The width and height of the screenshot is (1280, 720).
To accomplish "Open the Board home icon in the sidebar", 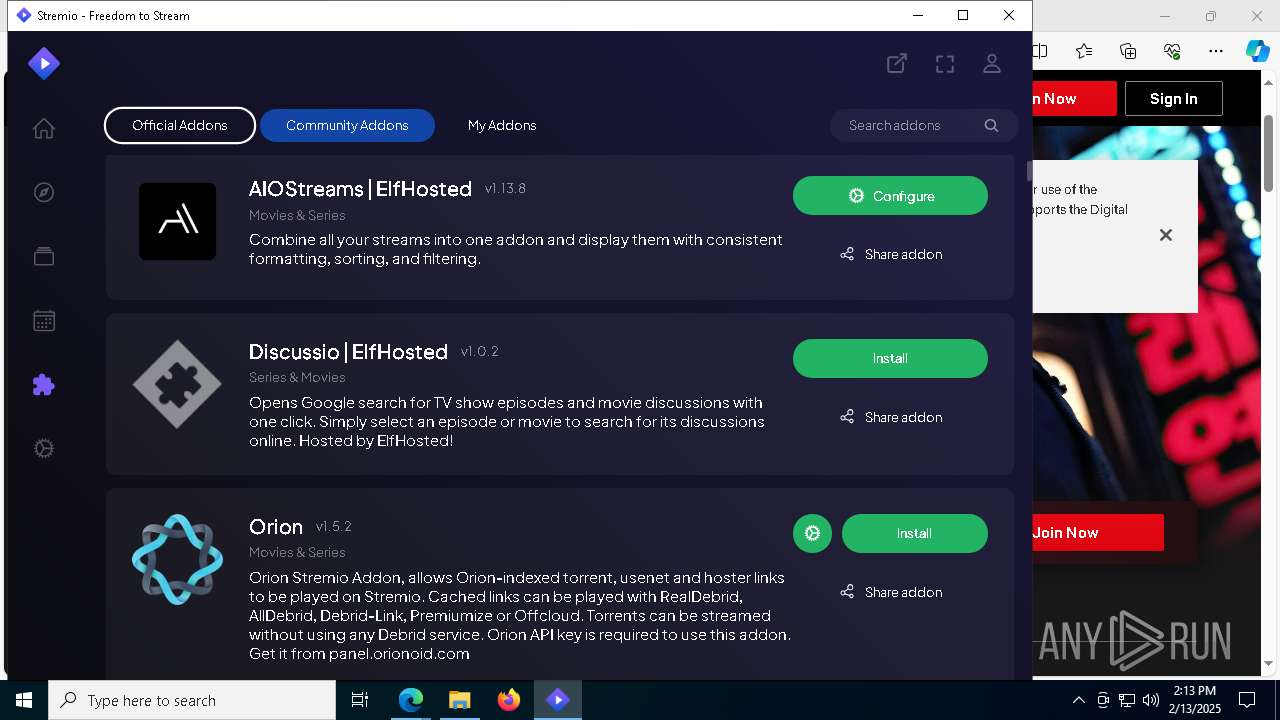I will pos(43,128).
